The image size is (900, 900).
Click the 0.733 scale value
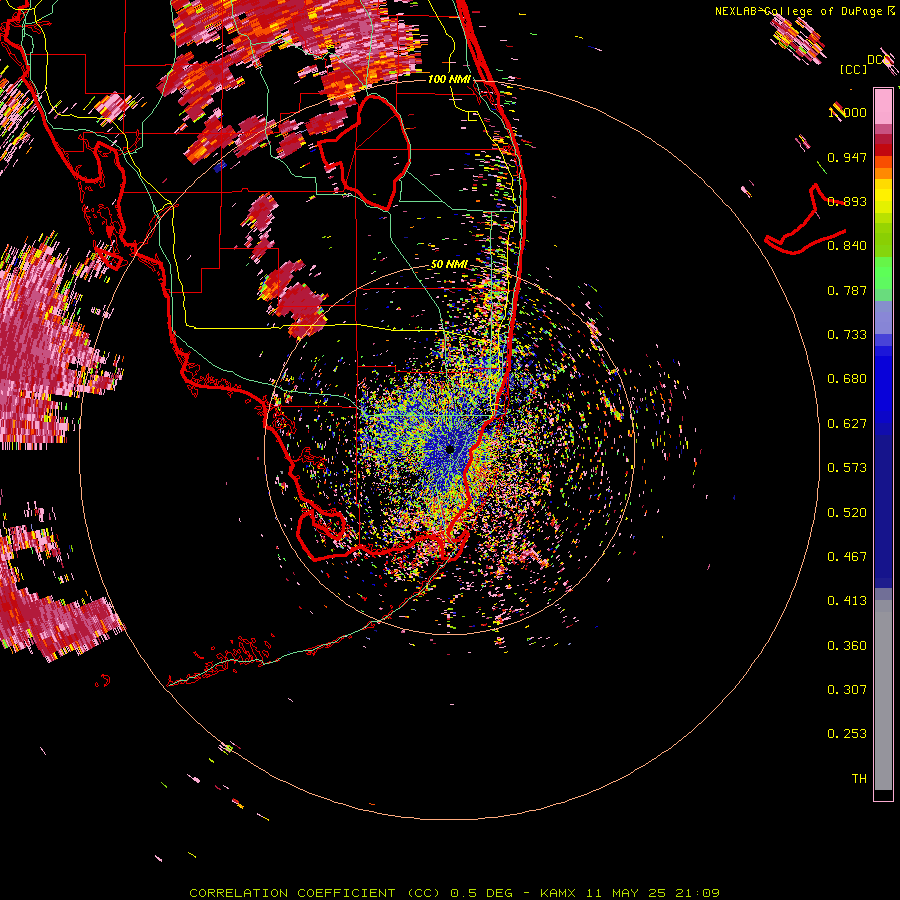847,335
